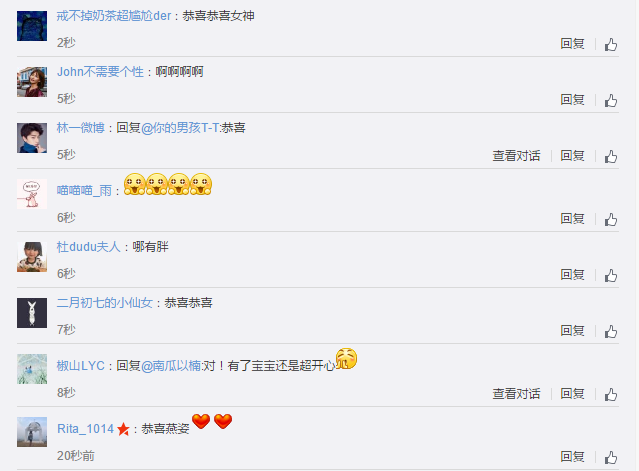
Task: Like 二月初七的小仙女's comment
Action: coord(610,331)
